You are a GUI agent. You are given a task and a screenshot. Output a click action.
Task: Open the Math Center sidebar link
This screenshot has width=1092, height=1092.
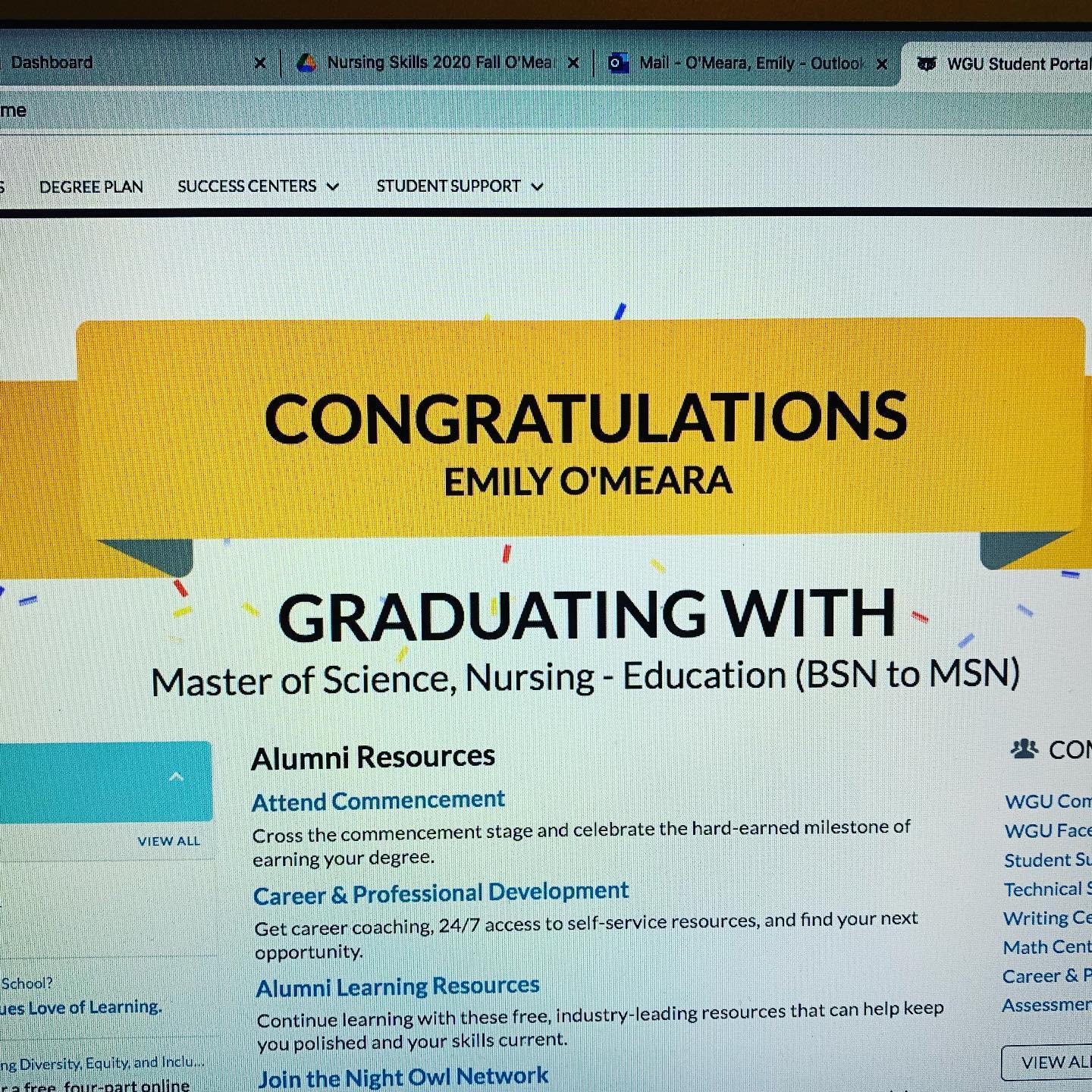pyautogui.click(x=1047, y=947)
